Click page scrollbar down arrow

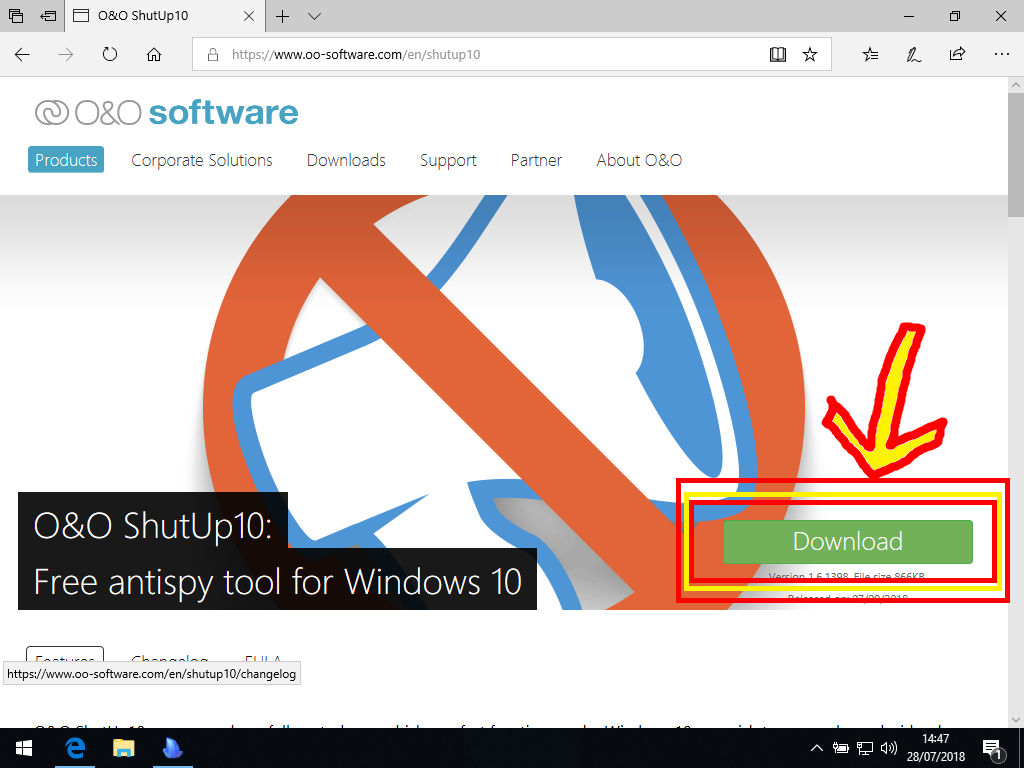pos(1016,720)
